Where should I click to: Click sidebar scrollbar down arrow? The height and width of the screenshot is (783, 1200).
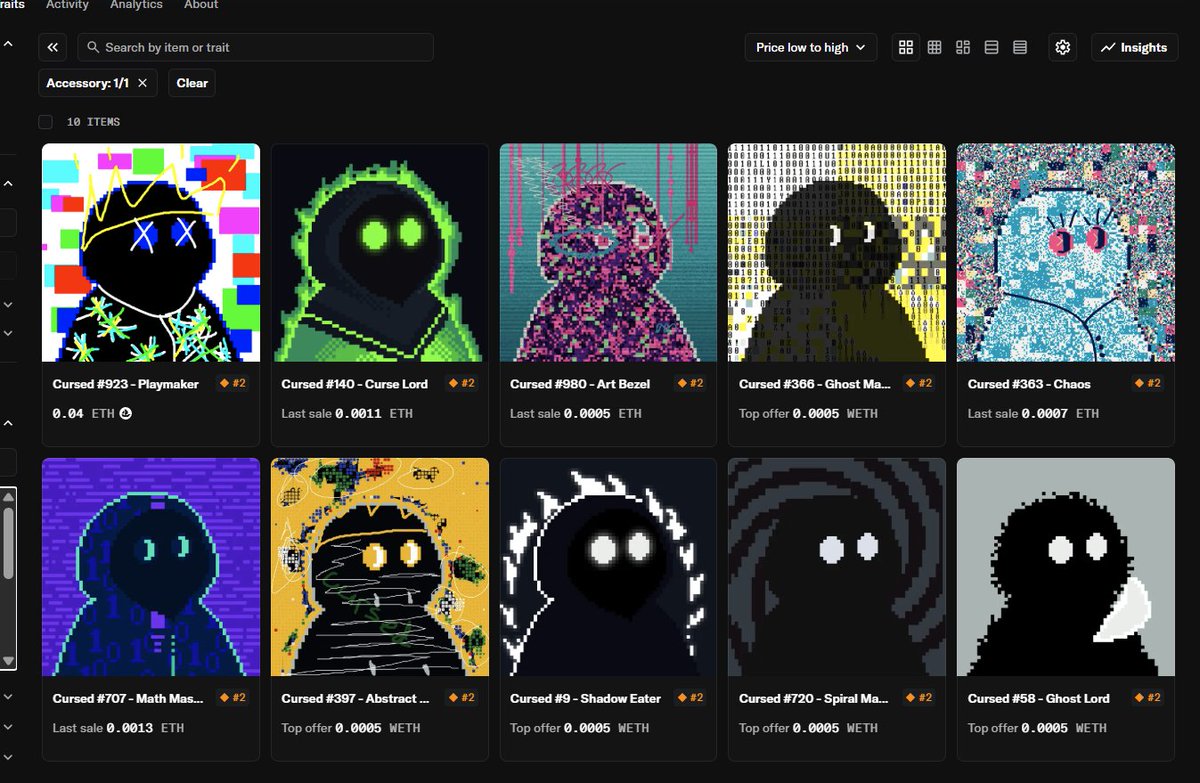(x=8, y=661)
